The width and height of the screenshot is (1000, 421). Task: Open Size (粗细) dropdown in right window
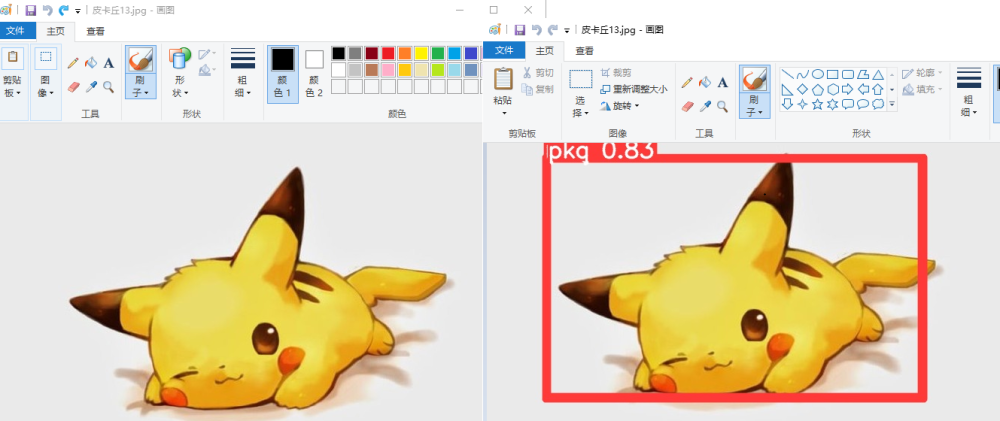969,106
